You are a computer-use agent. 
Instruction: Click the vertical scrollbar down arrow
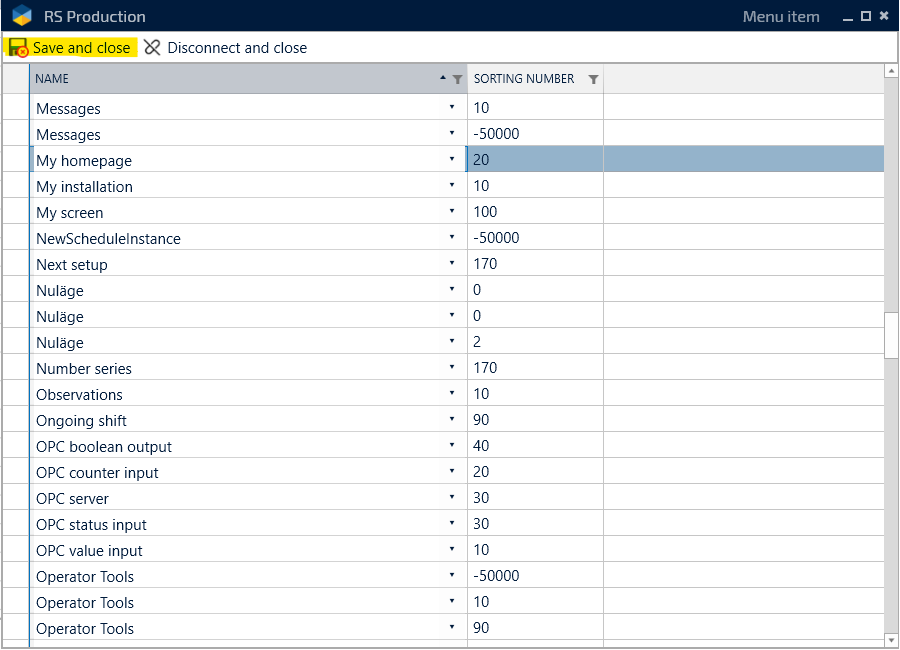[891, 639]
